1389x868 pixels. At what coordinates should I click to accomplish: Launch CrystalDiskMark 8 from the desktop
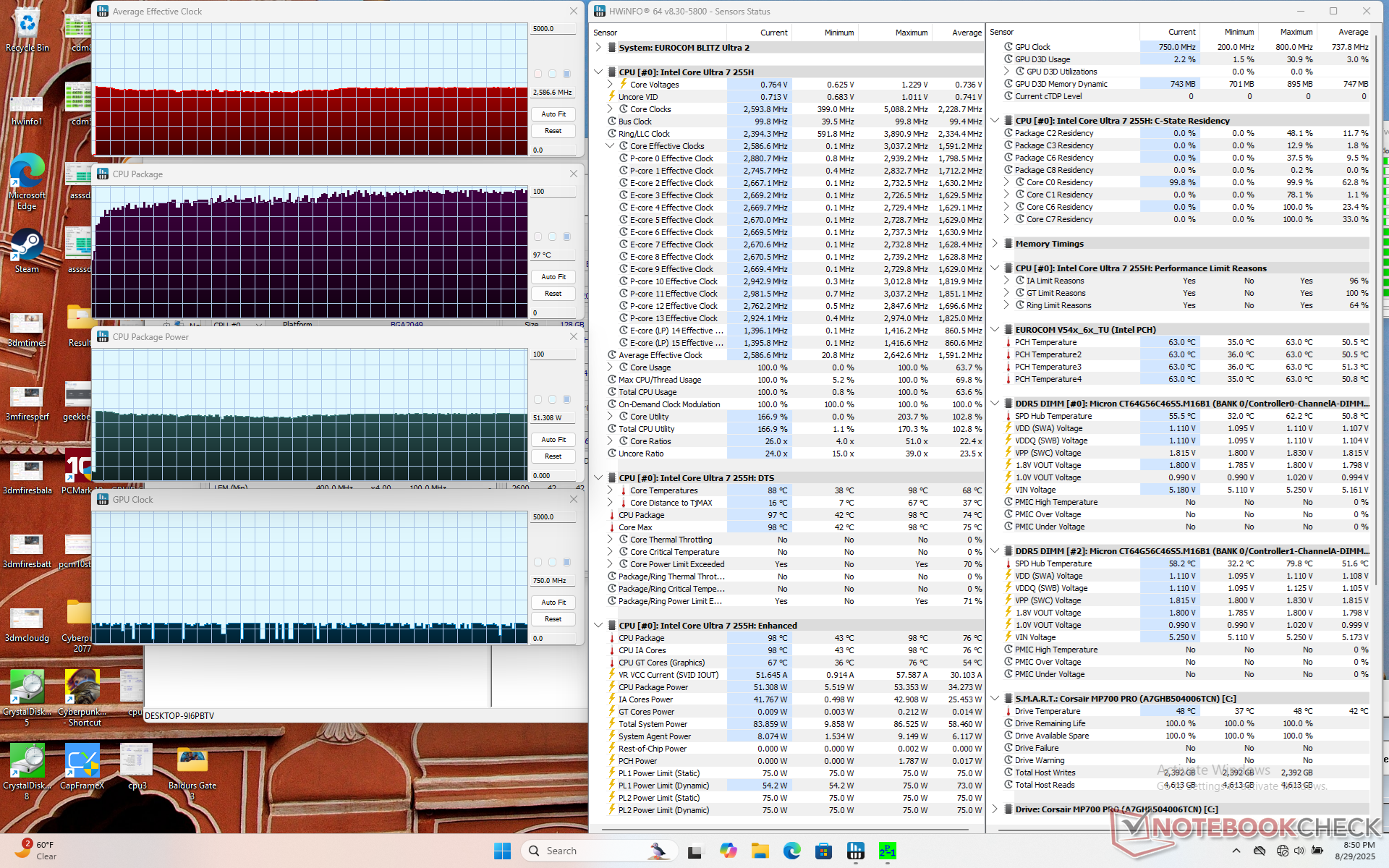click(x=27, y=772)
